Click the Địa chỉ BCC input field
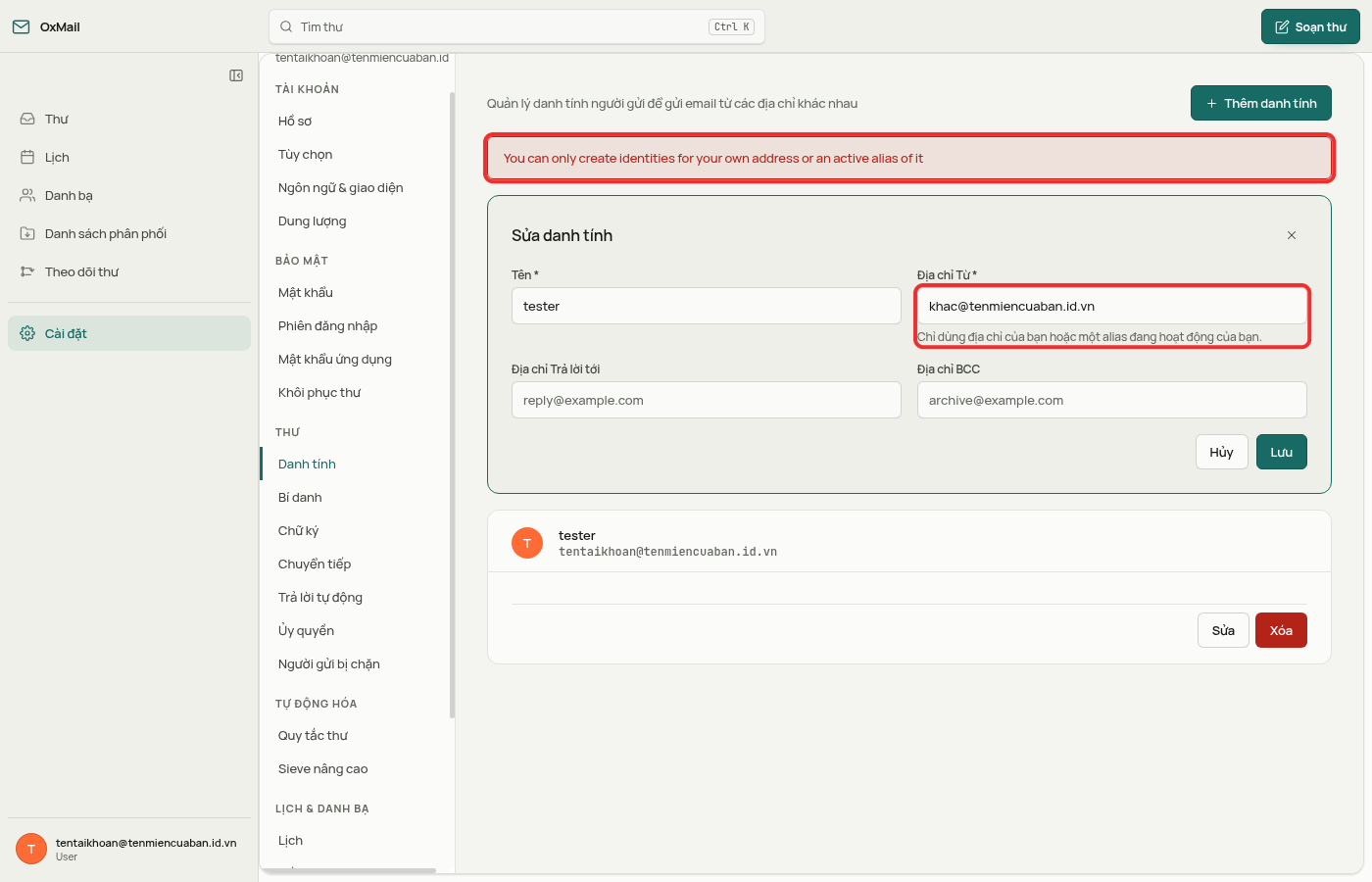The image size is (1372, 882). [x=1112, y=400]
